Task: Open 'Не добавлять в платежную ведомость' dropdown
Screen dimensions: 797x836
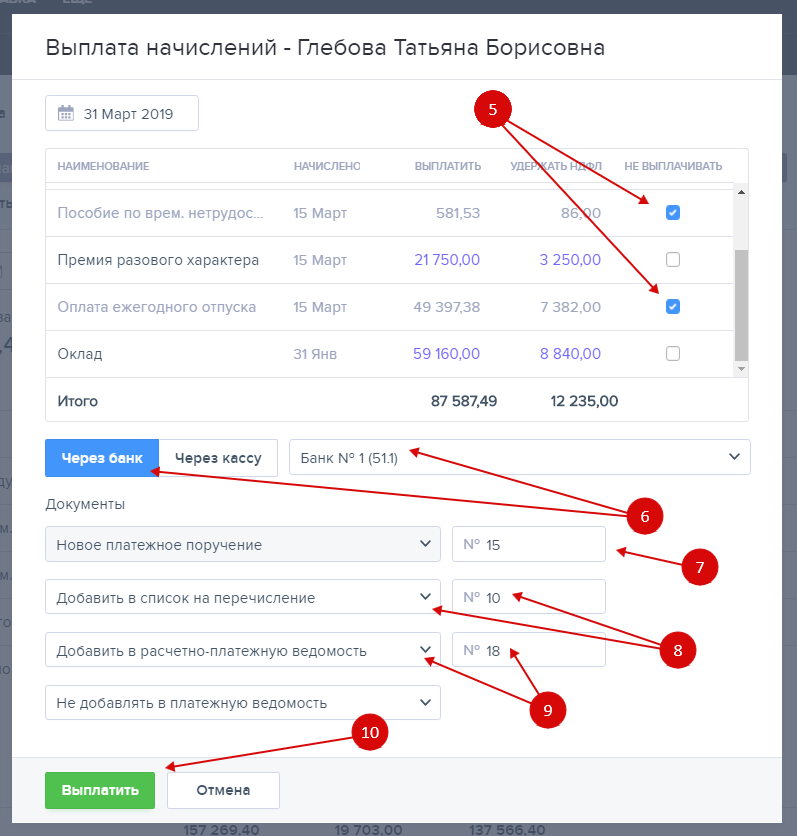Action: 242,703
